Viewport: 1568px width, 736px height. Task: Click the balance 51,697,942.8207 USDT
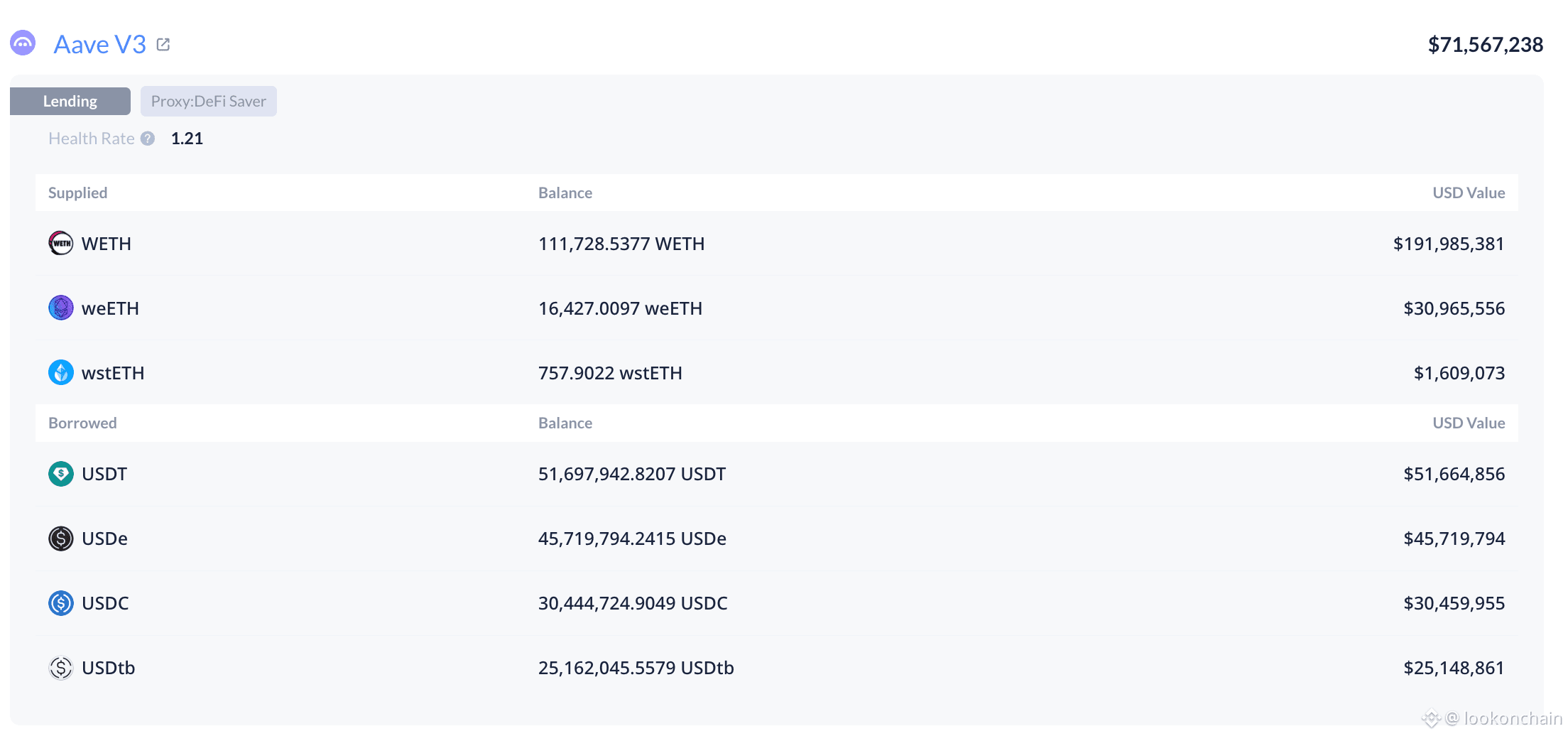[632, 474]
